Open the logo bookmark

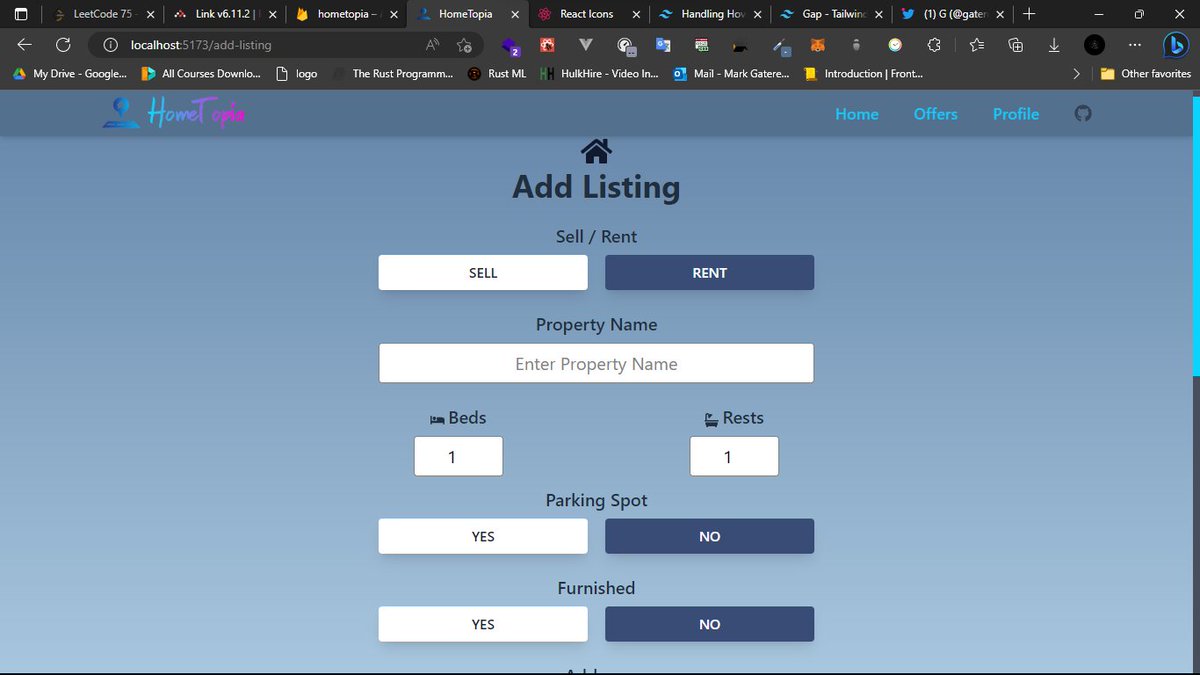pos(297,74)
